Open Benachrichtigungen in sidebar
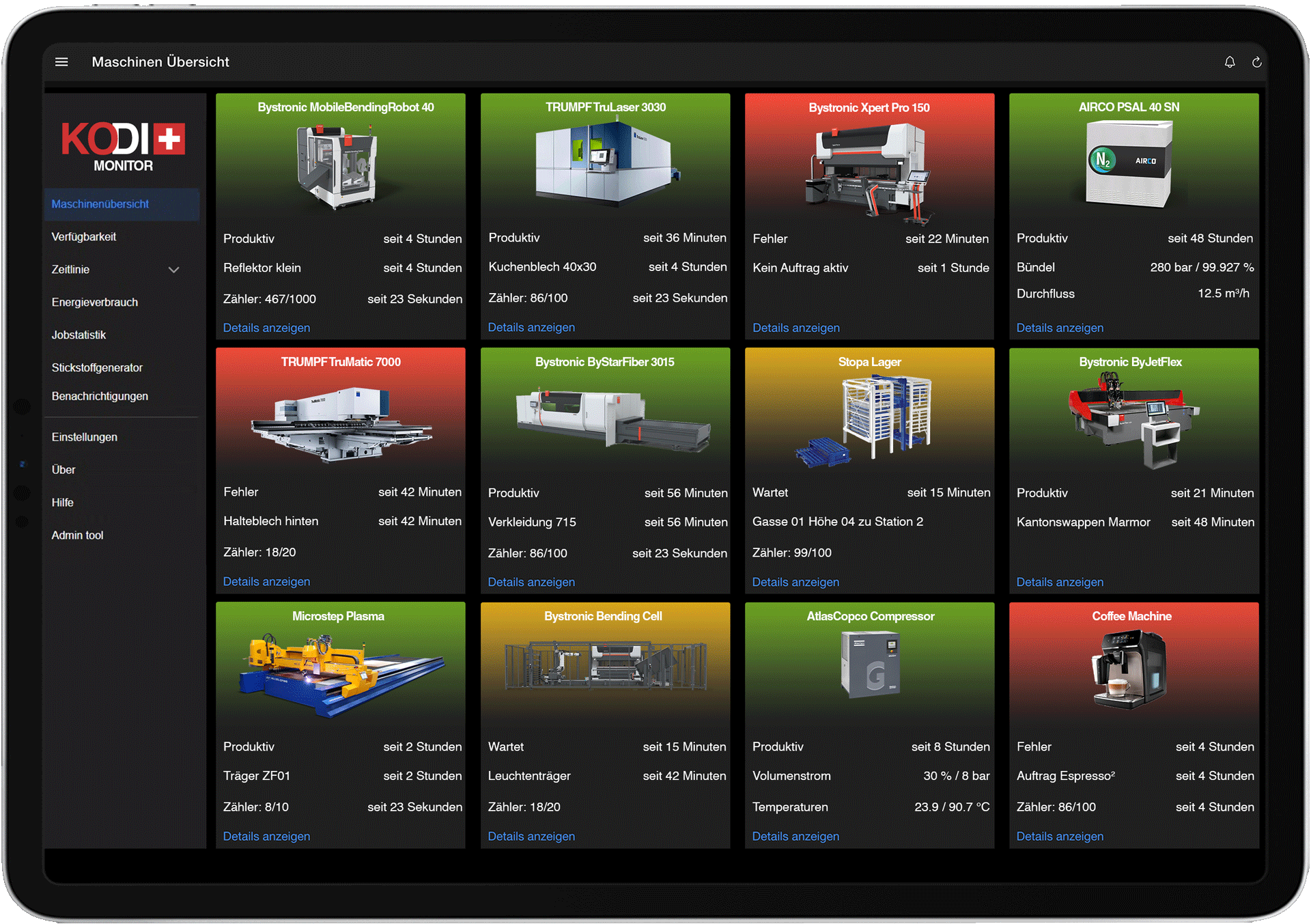This screenshot has height=924, width=1311. [100, 397]
